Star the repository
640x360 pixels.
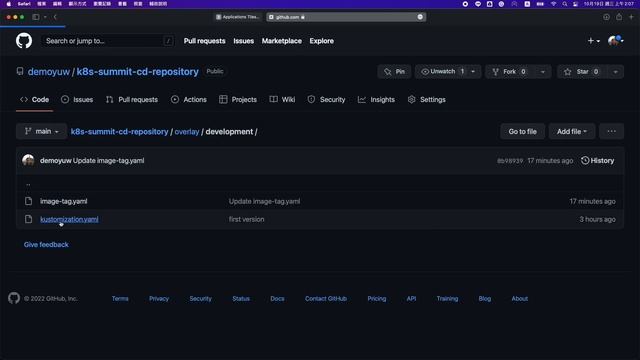coord(582,71)
